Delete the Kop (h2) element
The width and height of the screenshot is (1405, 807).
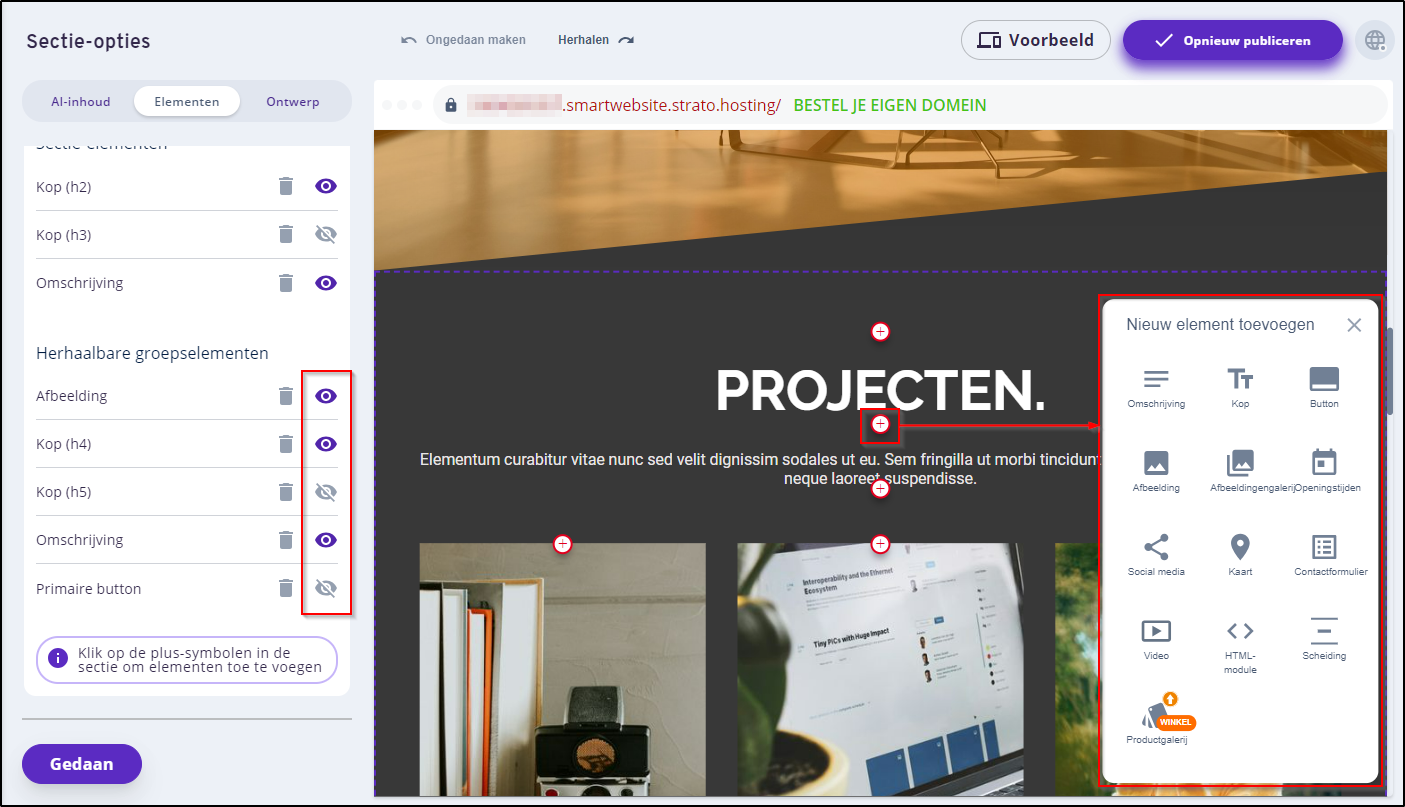pyautogui.click(x=286, y=187)
